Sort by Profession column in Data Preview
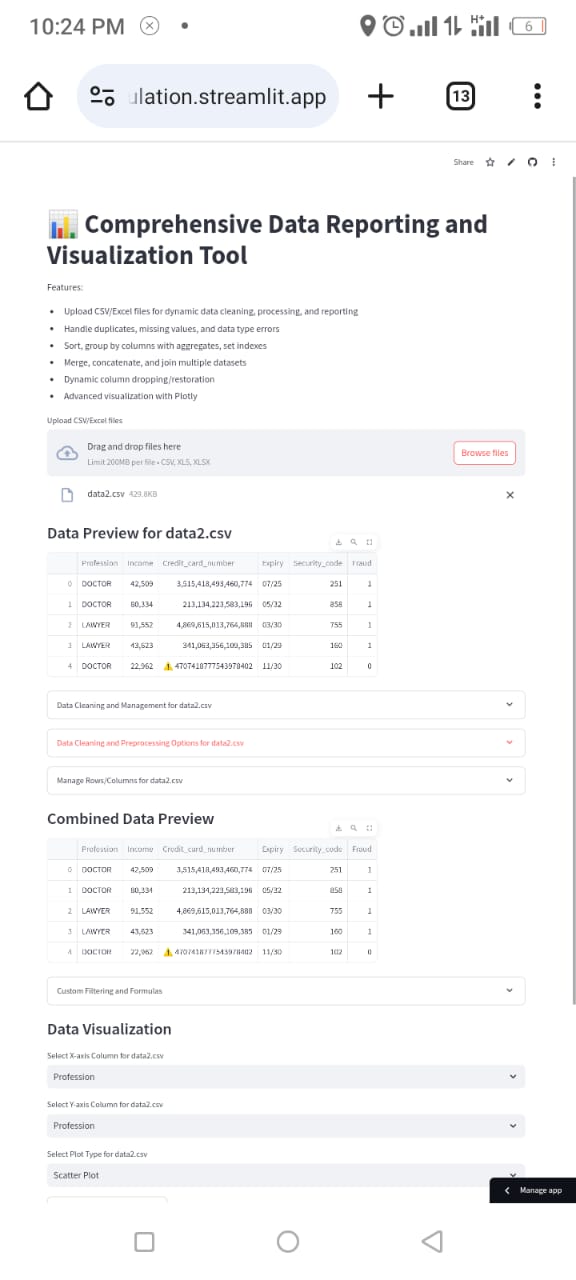 click(99, 563)
